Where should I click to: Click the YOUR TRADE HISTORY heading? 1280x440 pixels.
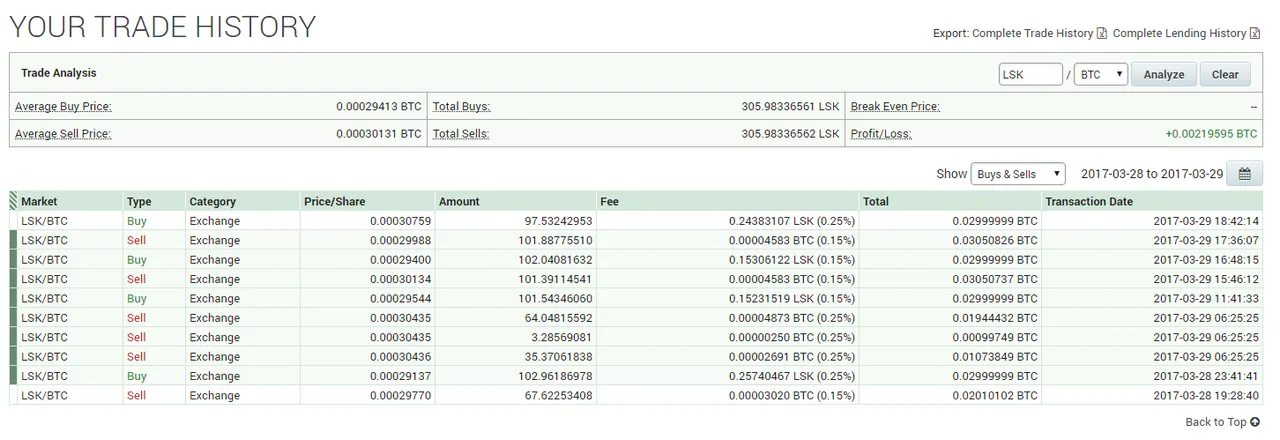point(163,27)
